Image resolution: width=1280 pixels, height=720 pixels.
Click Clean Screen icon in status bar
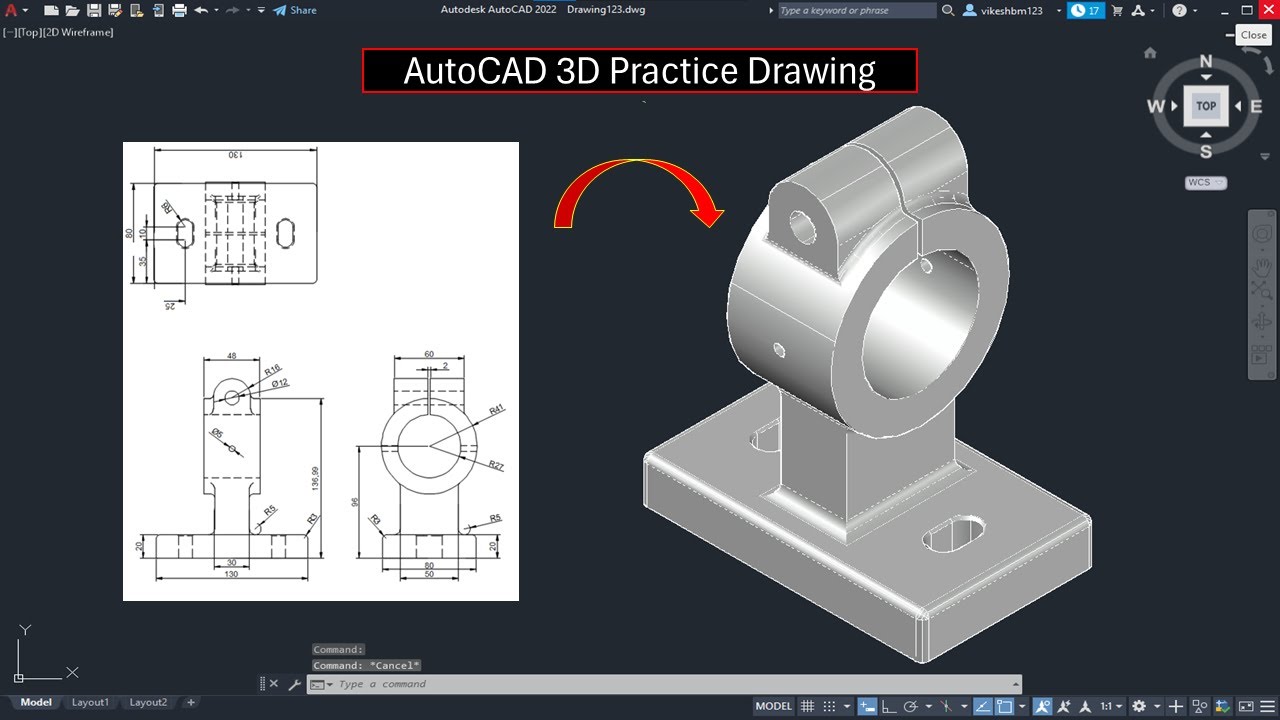1246,706
